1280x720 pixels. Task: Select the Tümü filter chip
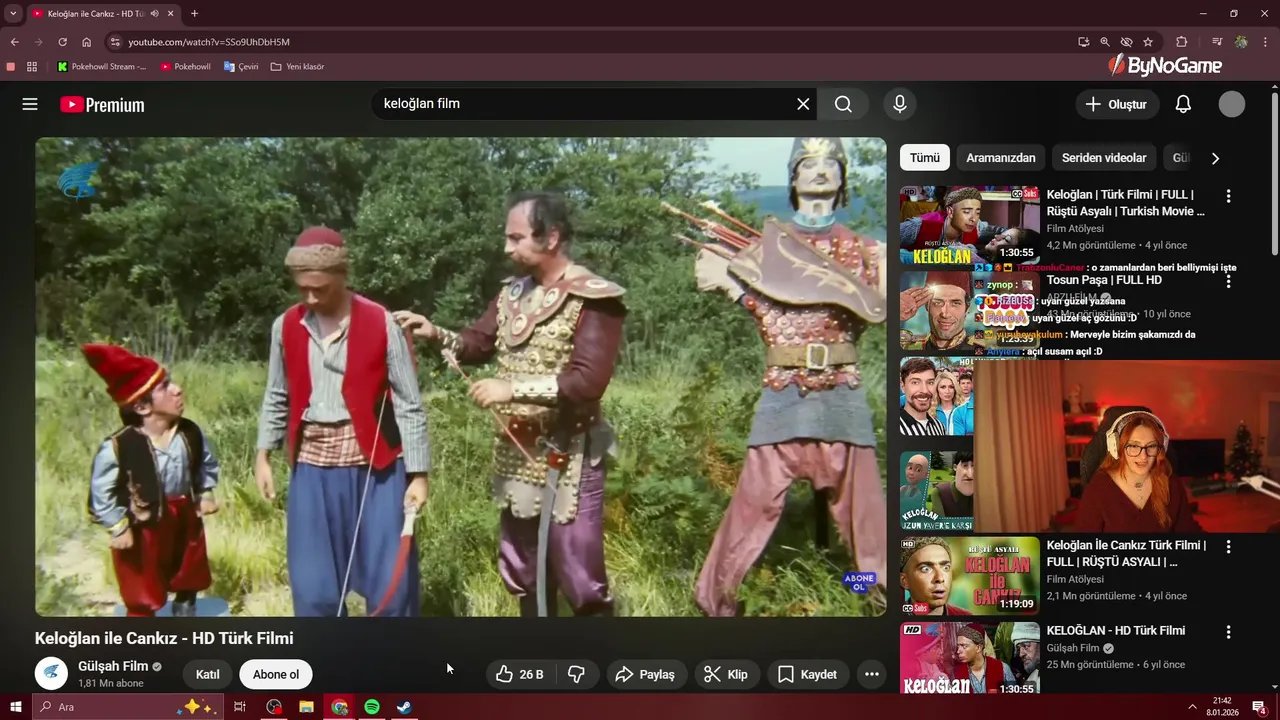924,158
